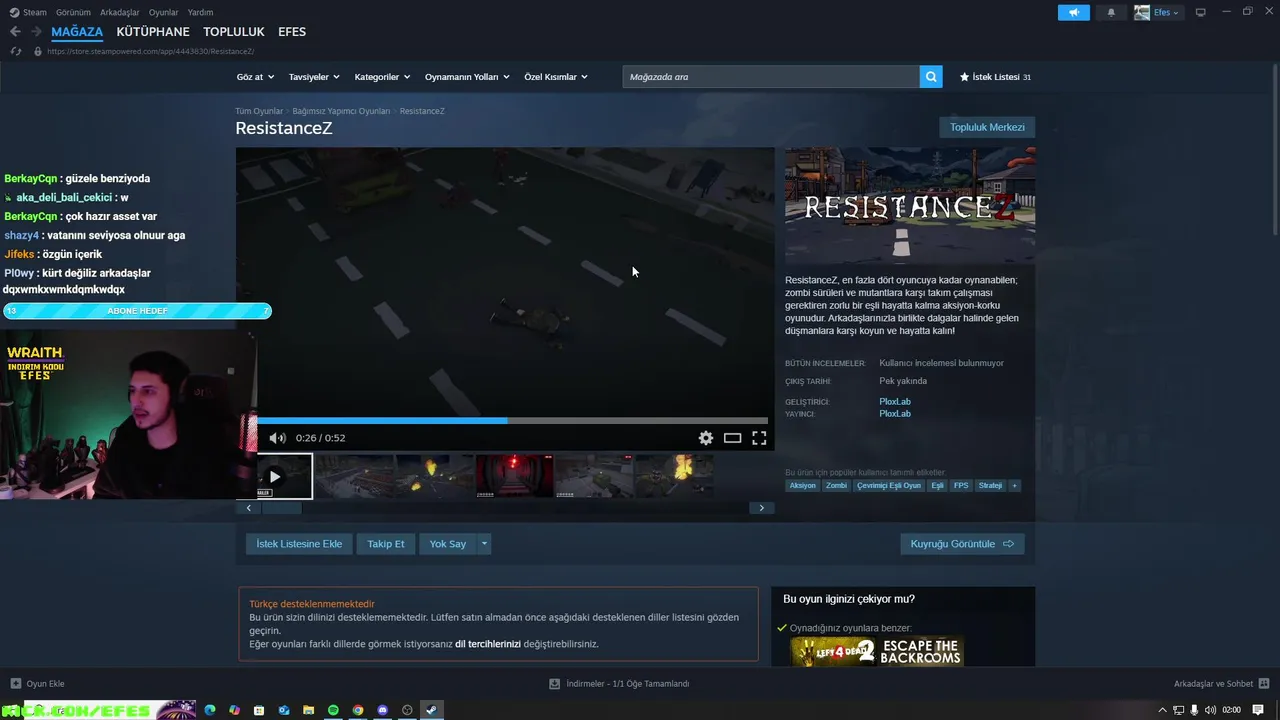Screen dimensions: 1280x720
Task: Click Kuyruğu Görüntüle button
Action: [962, 544]
